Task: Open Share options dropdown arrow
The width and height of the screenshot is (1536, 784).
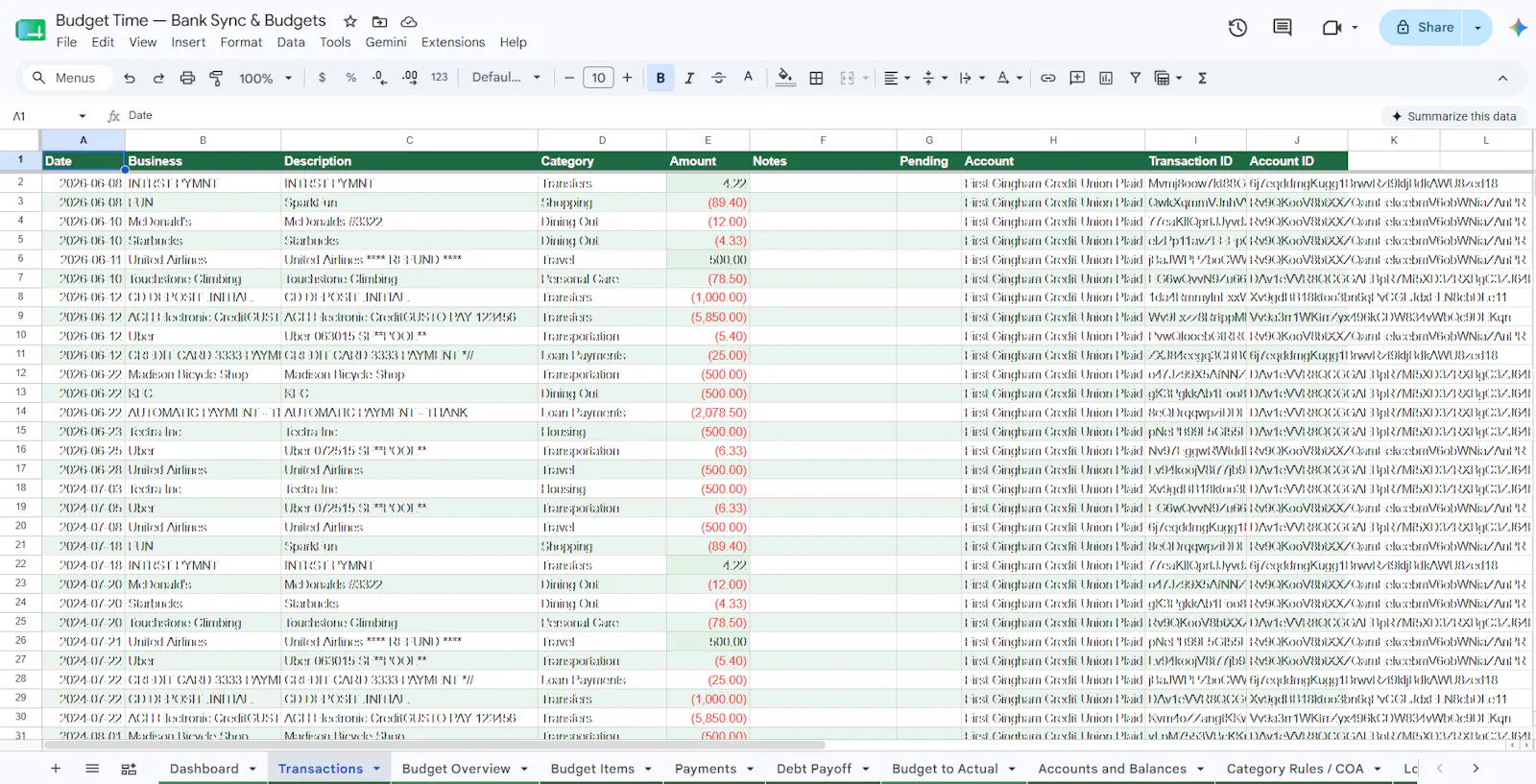Action: pos(1477,28)
